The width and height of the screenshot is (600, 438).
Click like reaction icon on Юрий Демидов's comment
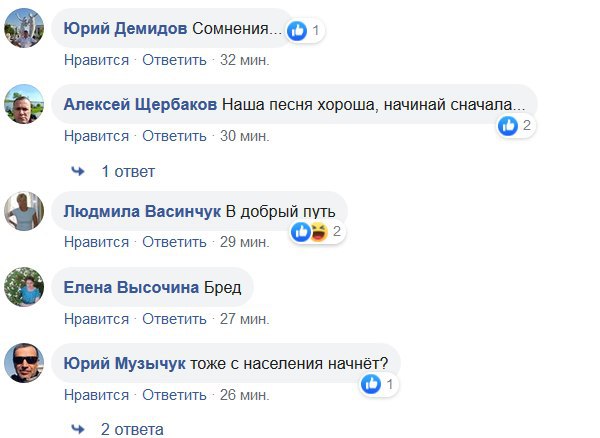click(x=297, y=31)
